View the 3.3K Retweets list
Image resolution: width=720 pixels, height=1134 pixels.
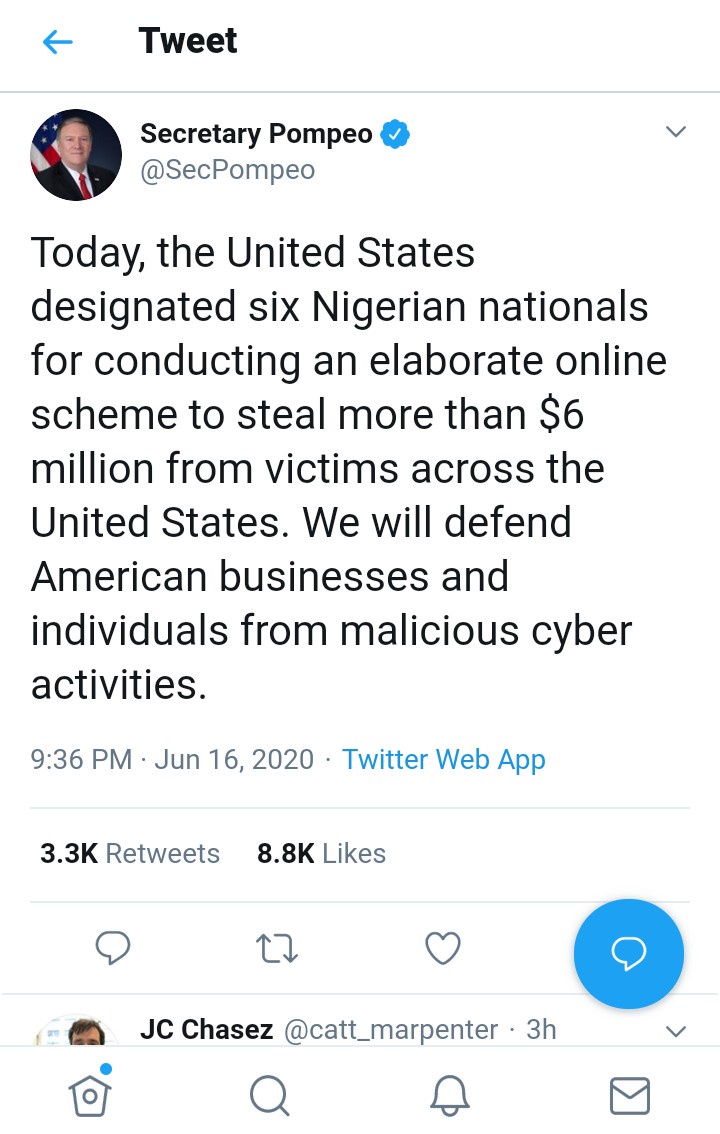[x=130, y=853]
